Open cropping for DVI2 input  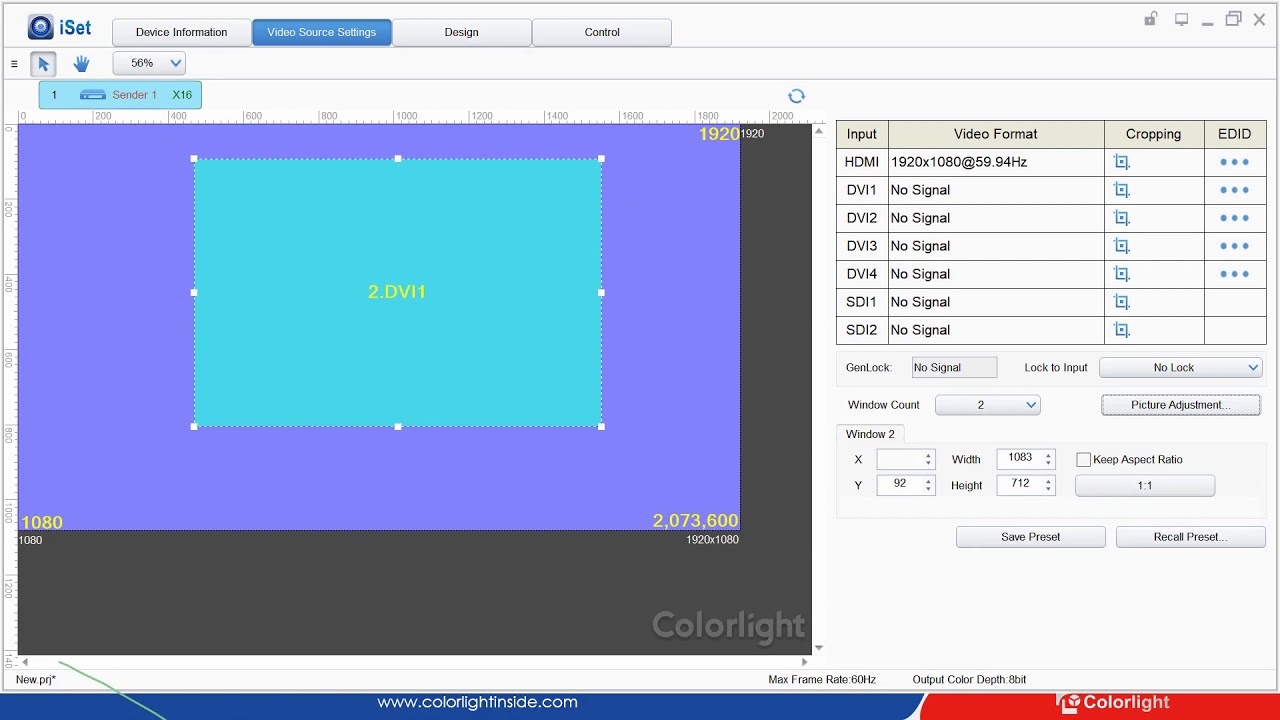point(1121,218)
